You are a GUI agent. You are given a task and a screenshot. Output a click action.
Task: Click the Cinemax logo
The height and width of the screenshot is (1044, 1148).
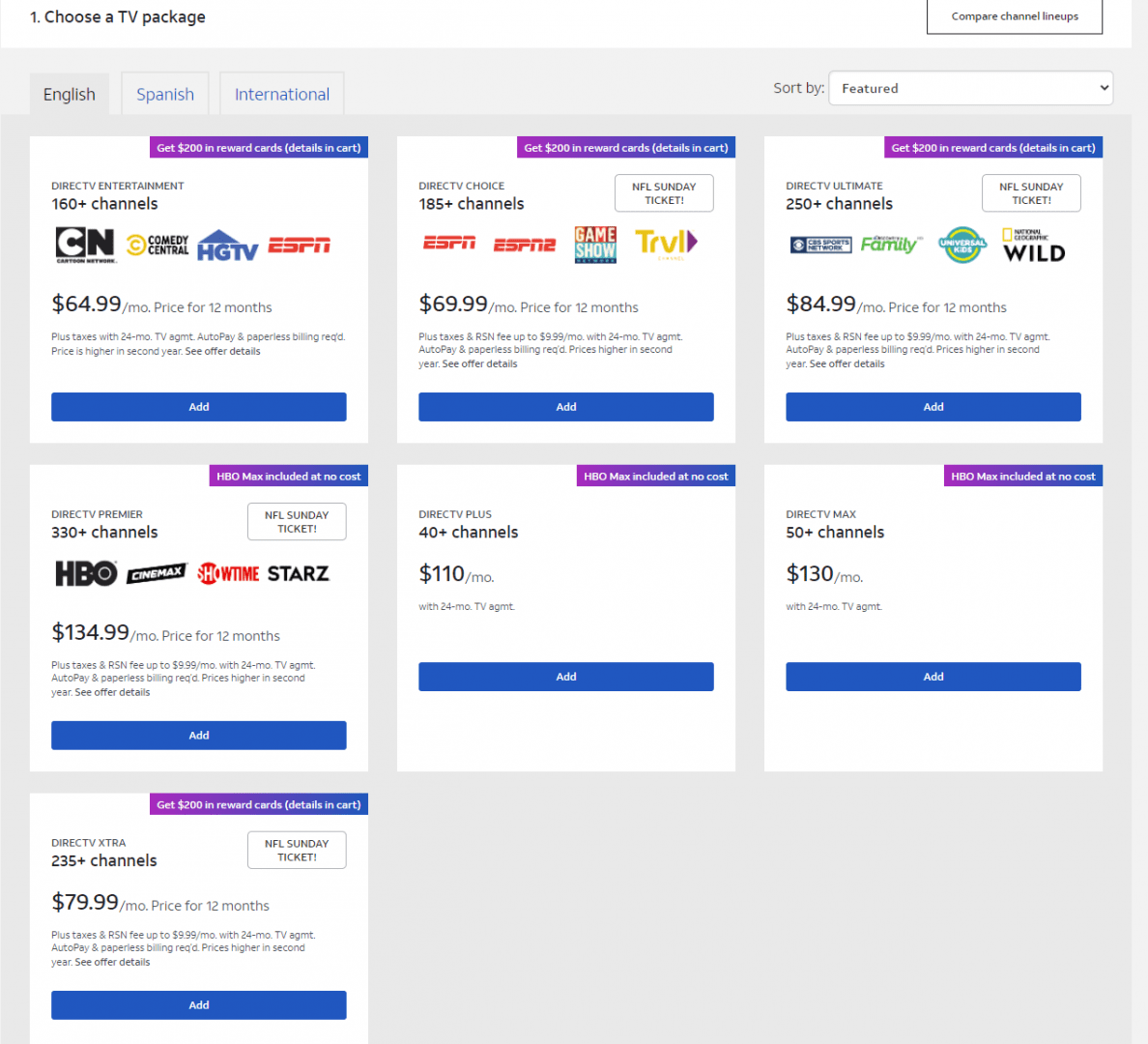[x=157, y=573]
